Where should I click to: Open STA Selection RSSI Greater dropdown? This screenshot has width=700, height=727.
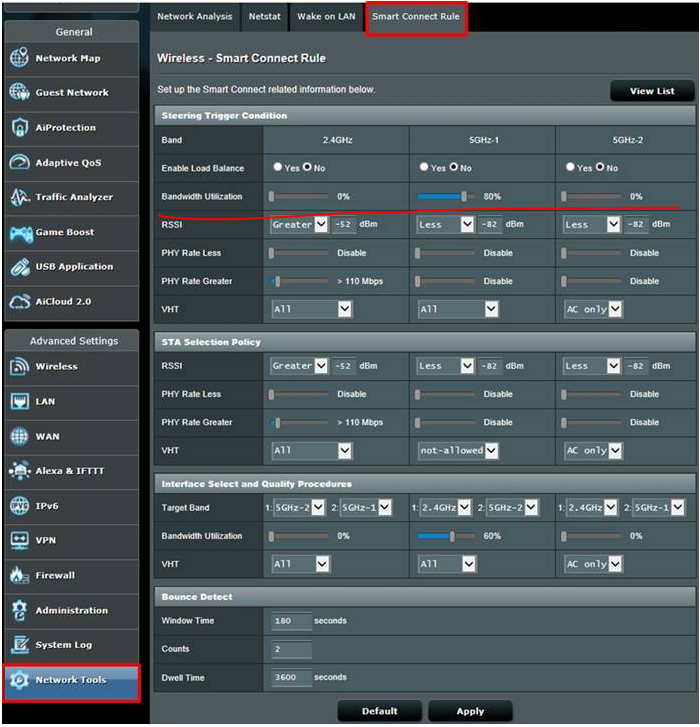pos(299,366)
